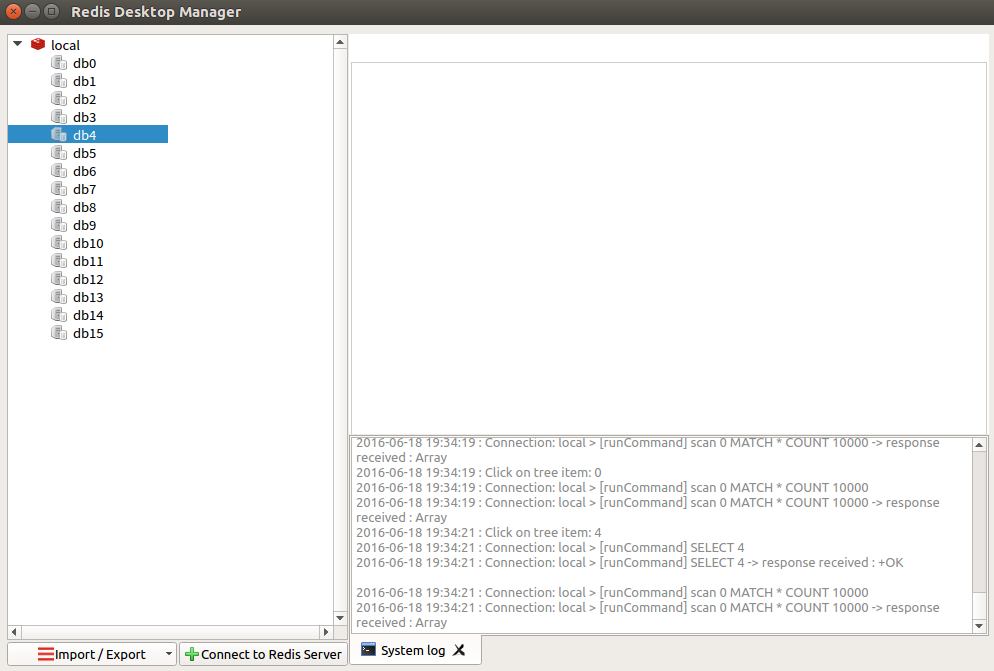
Task: Select the local connection label
Action: (65, 46)
